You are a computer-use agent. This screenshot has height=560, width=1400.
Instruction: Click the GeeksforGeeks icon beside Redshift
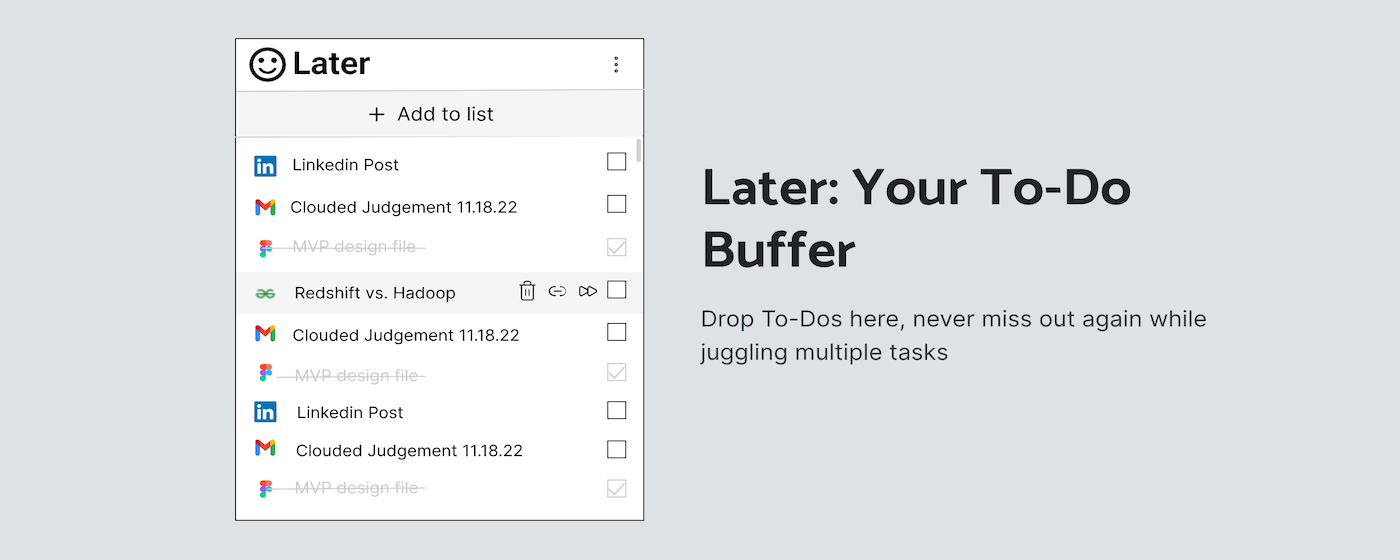coord(265,293)
